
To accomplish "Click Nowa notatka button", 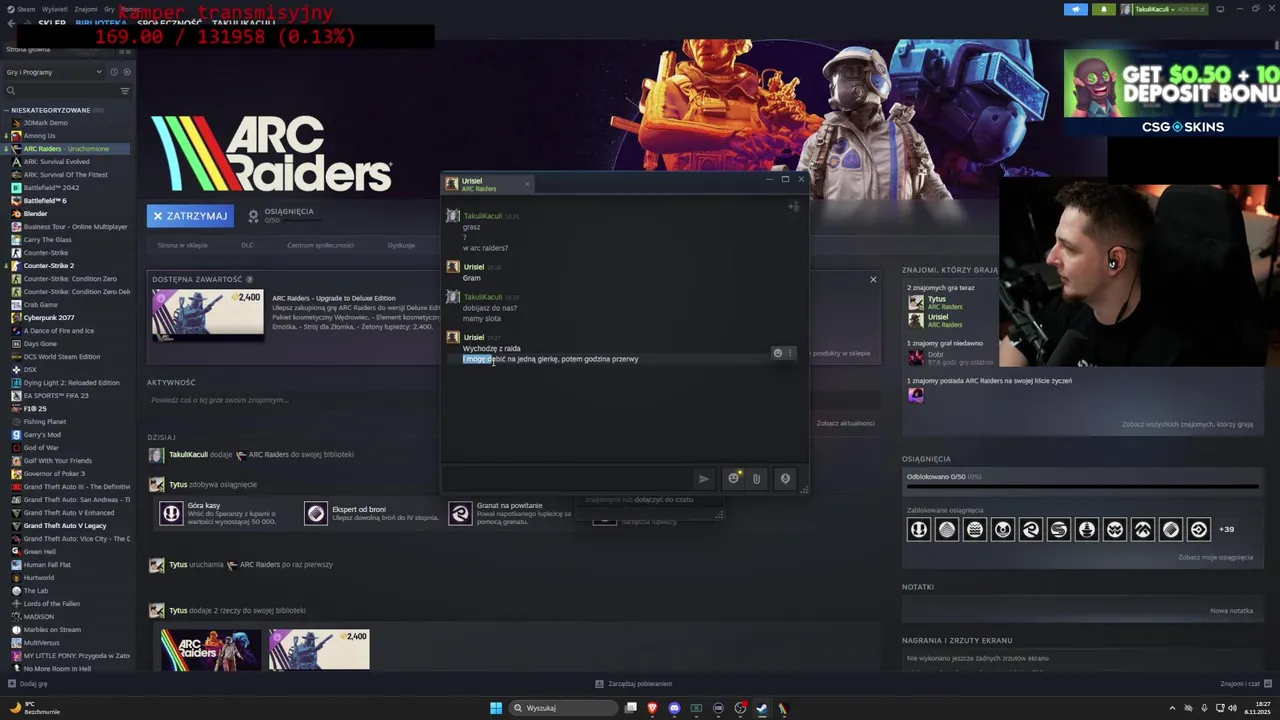I will 1231,610.
